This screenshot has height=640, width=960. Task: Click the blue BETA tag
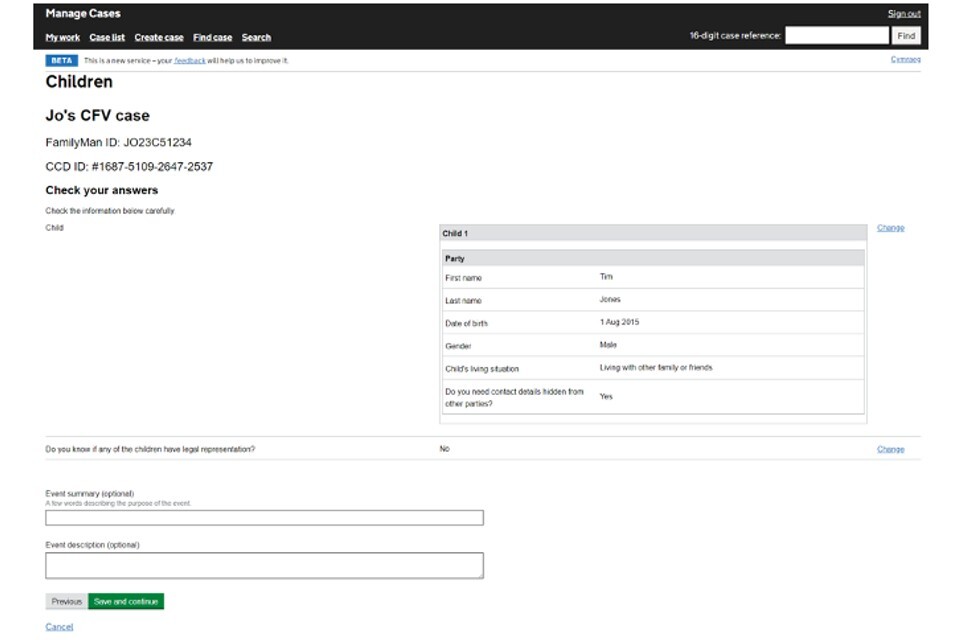click(61, 61)
